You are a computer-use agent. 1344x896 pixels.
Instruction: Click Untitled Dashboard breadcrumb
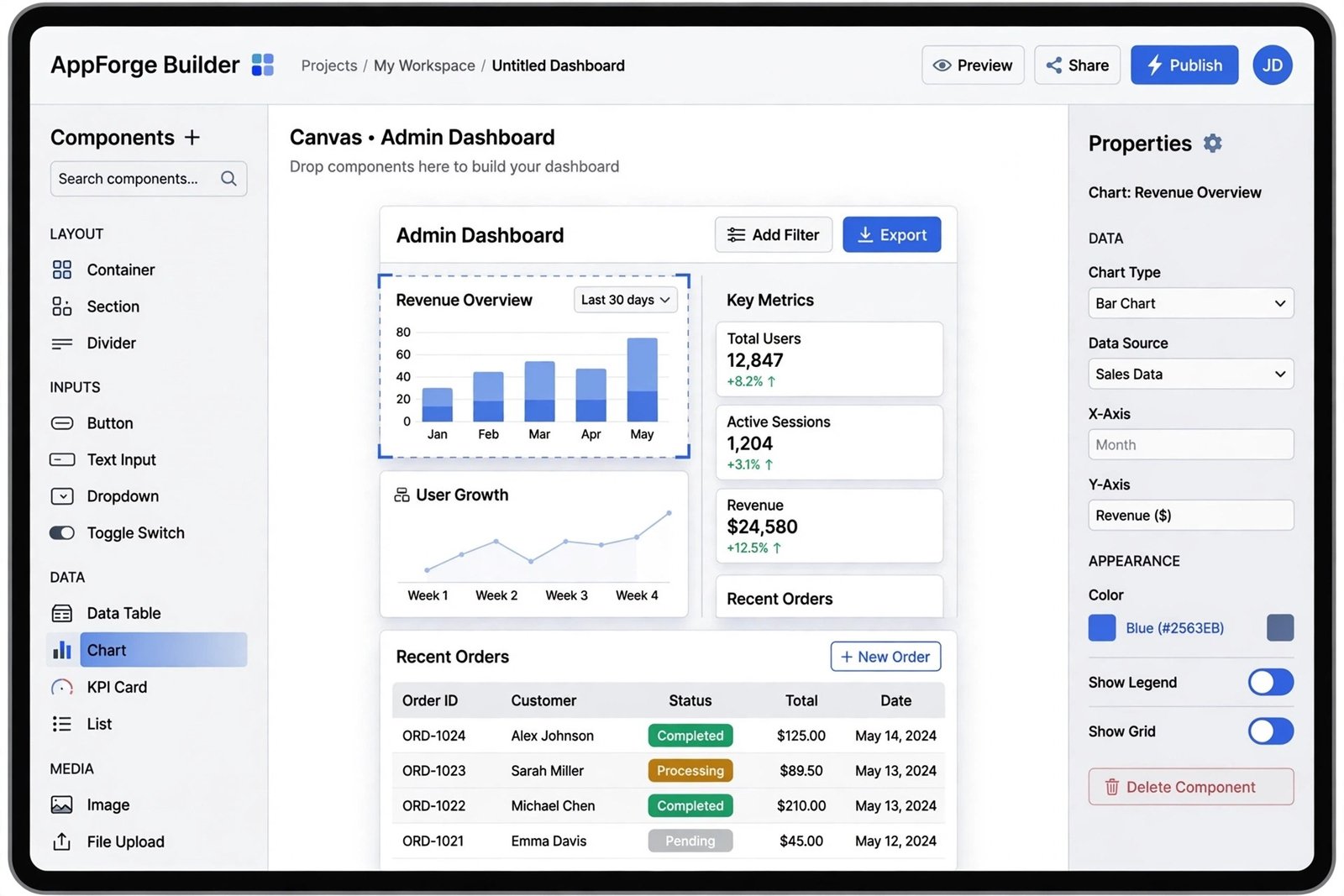tap(558, 65)
